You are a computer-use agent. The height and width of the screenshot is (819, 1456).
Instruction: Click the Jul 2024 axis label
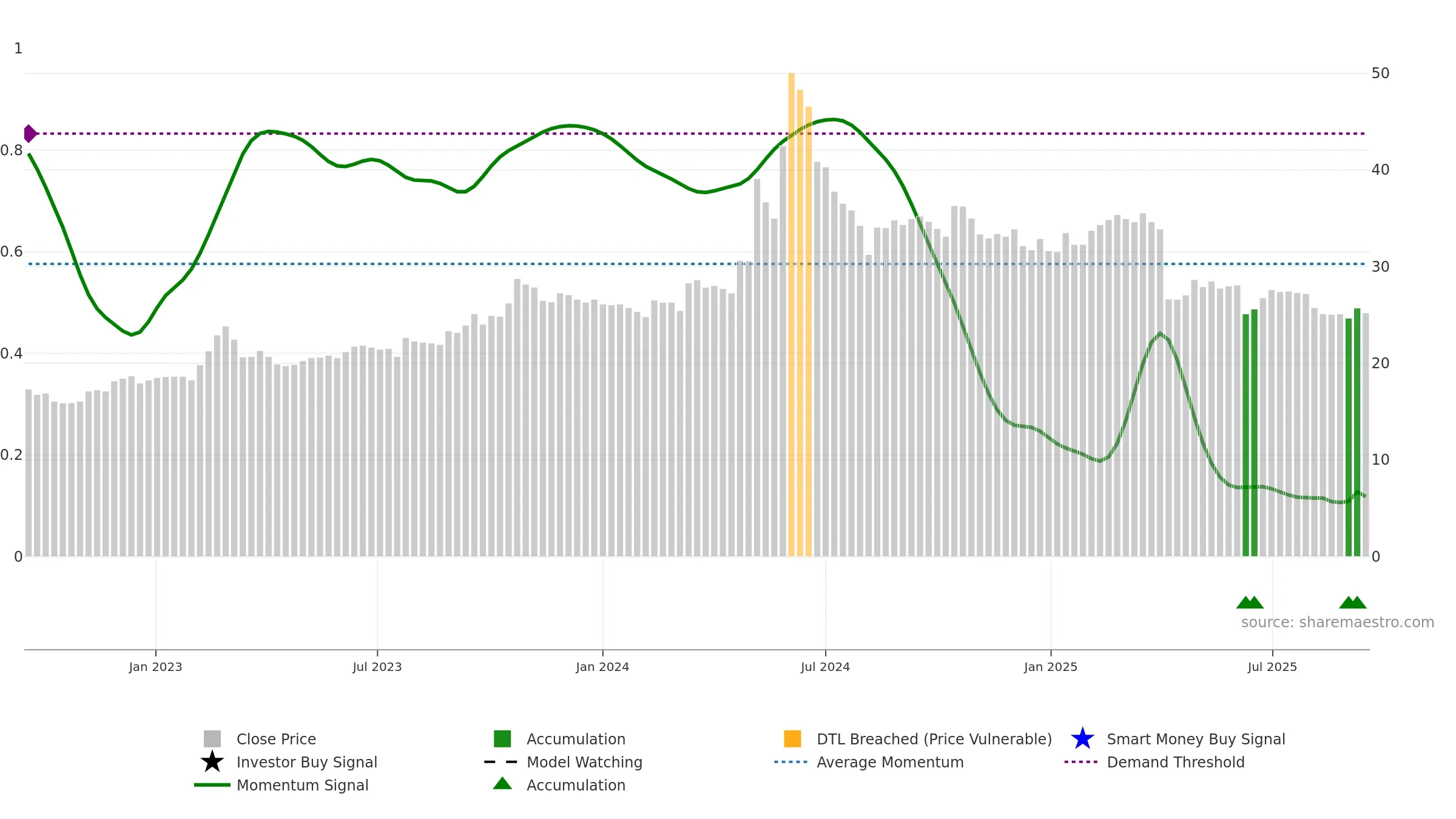(825, 667)
